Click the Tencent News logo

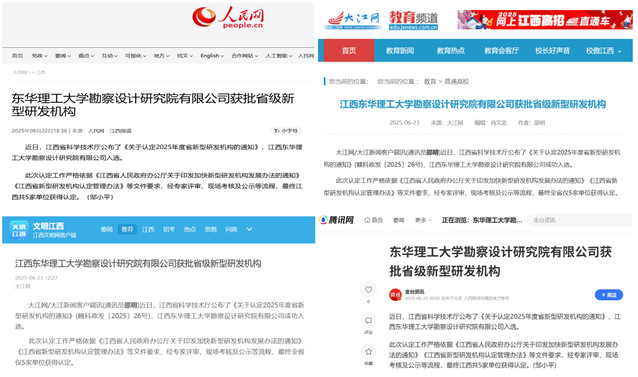pos(336,220)
